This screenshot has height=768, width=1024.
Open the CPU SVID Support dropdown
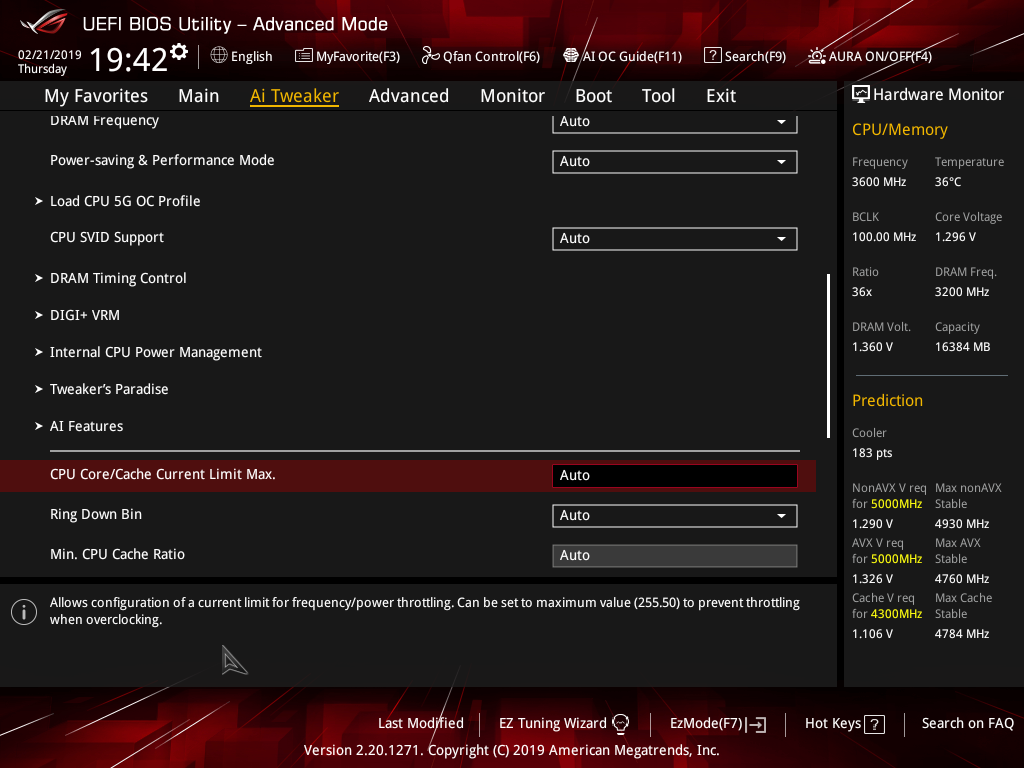point(674,238)
